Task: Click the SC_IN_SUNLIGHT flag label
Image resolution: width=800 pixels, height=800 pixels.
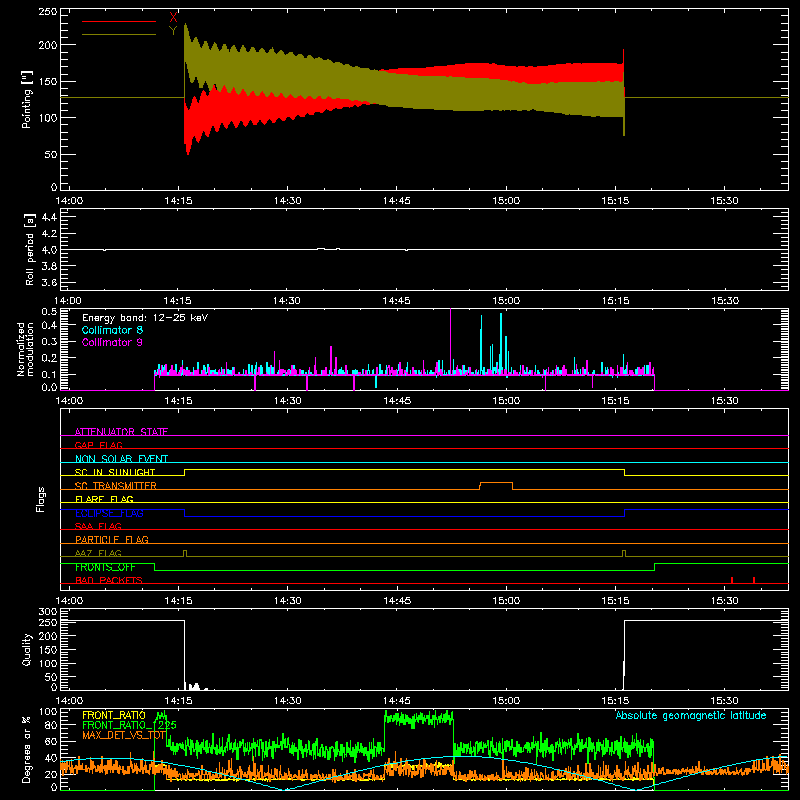Action: 115,472
